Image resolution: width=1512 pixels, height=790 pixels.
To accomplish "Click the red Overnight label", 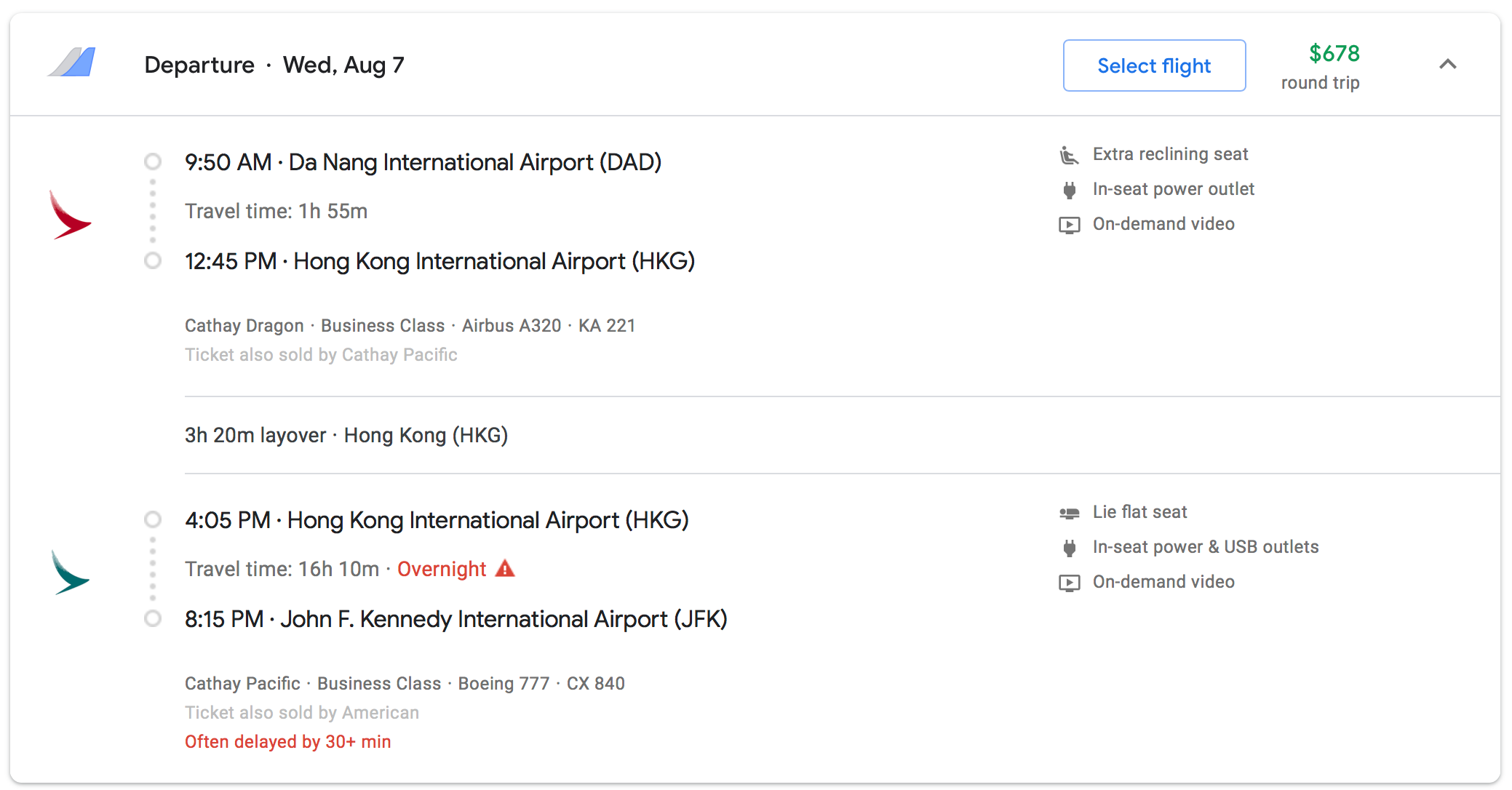I will pyautogui.click(x=442, y=569).
